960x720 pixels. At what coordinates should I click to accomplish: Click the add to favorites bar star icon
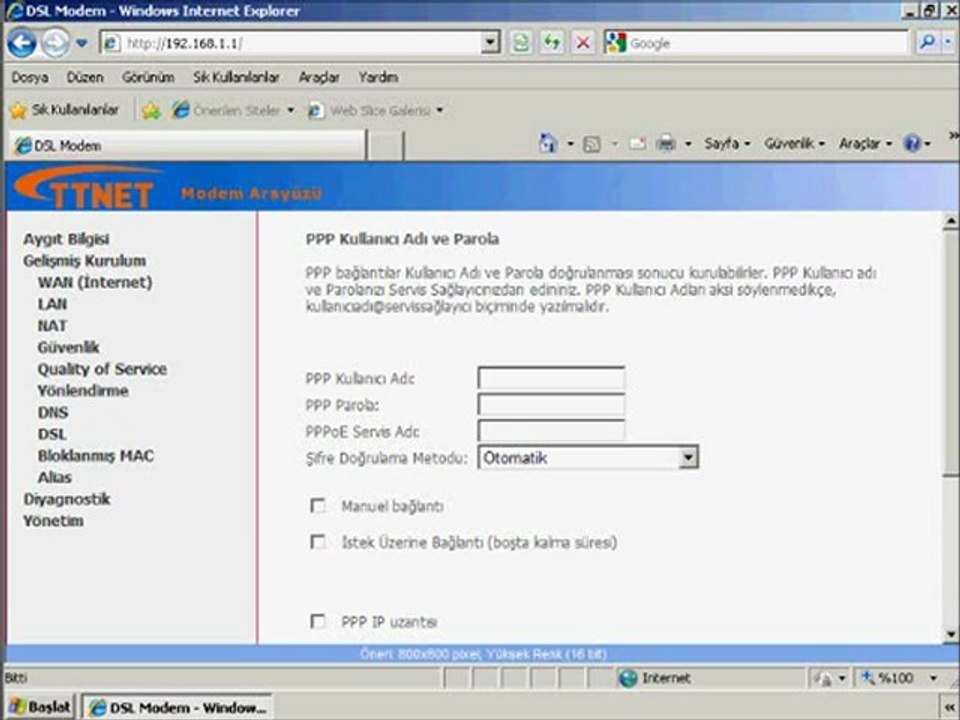click(x=151, y=111)
